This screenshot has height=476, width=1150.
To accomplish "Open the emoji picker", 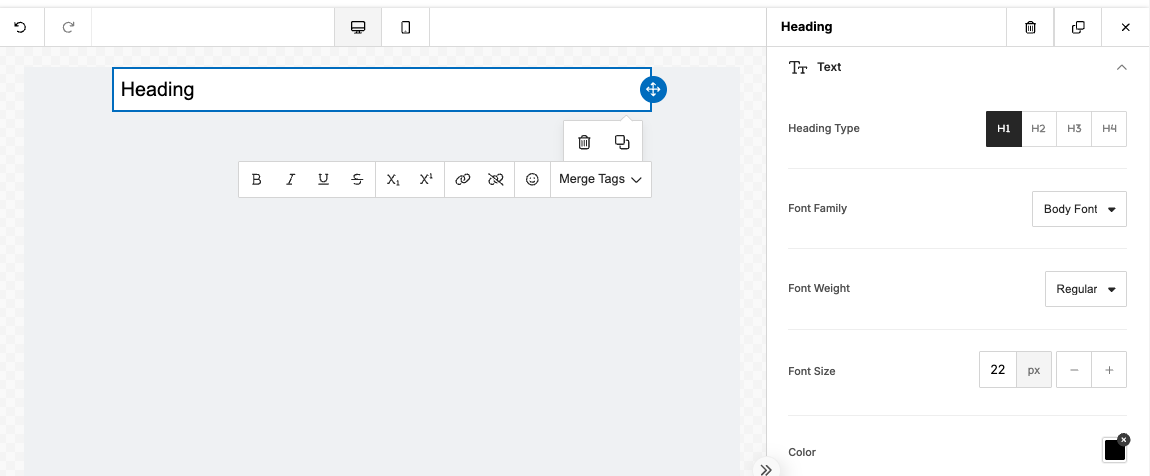I will pyautogui.click(x=532, y=179).
